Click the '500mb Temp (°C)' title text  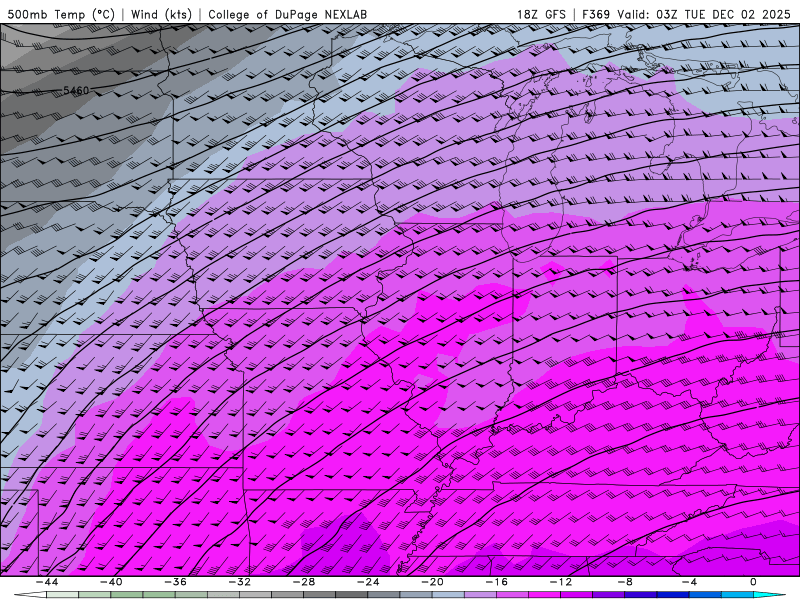[x=61, y=14]
